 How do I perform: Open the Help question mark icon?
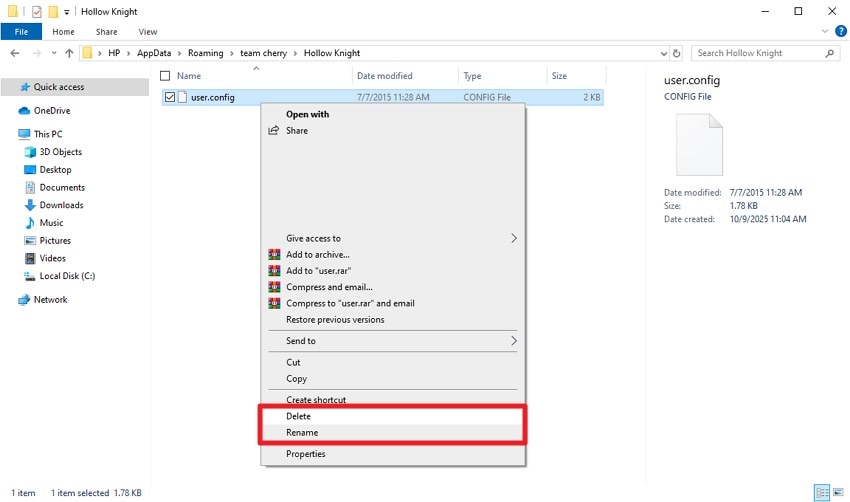coord(841,31)
